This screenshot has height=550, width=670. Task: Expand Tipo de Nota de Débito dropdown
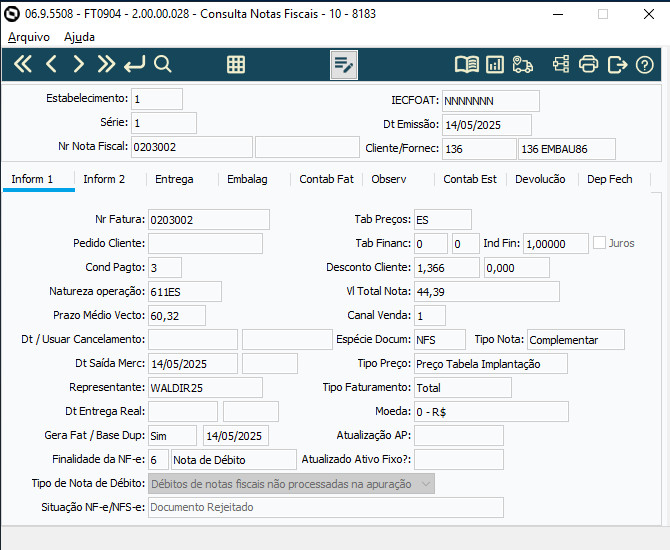coord(426,484)
